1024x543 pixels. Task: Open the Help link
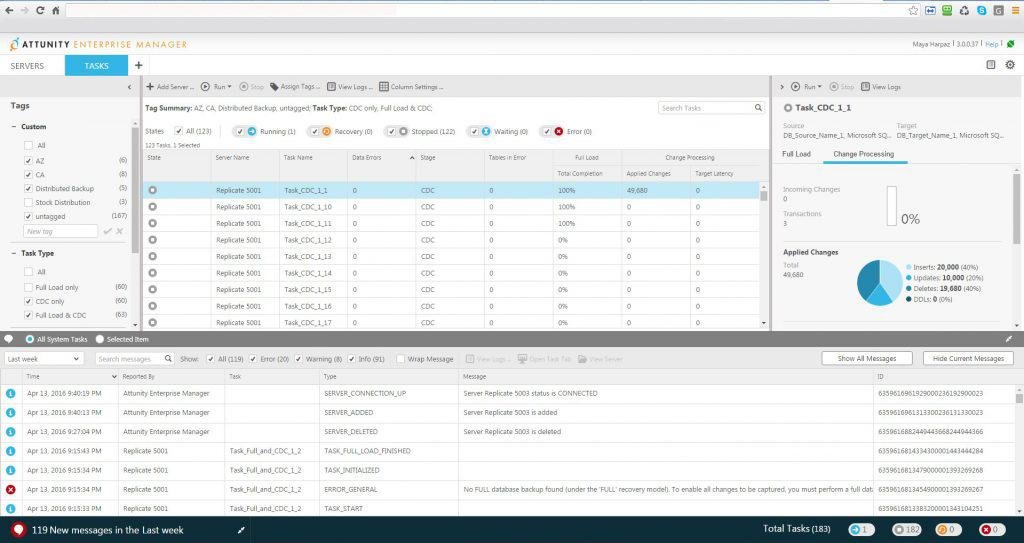pos(991,44)
